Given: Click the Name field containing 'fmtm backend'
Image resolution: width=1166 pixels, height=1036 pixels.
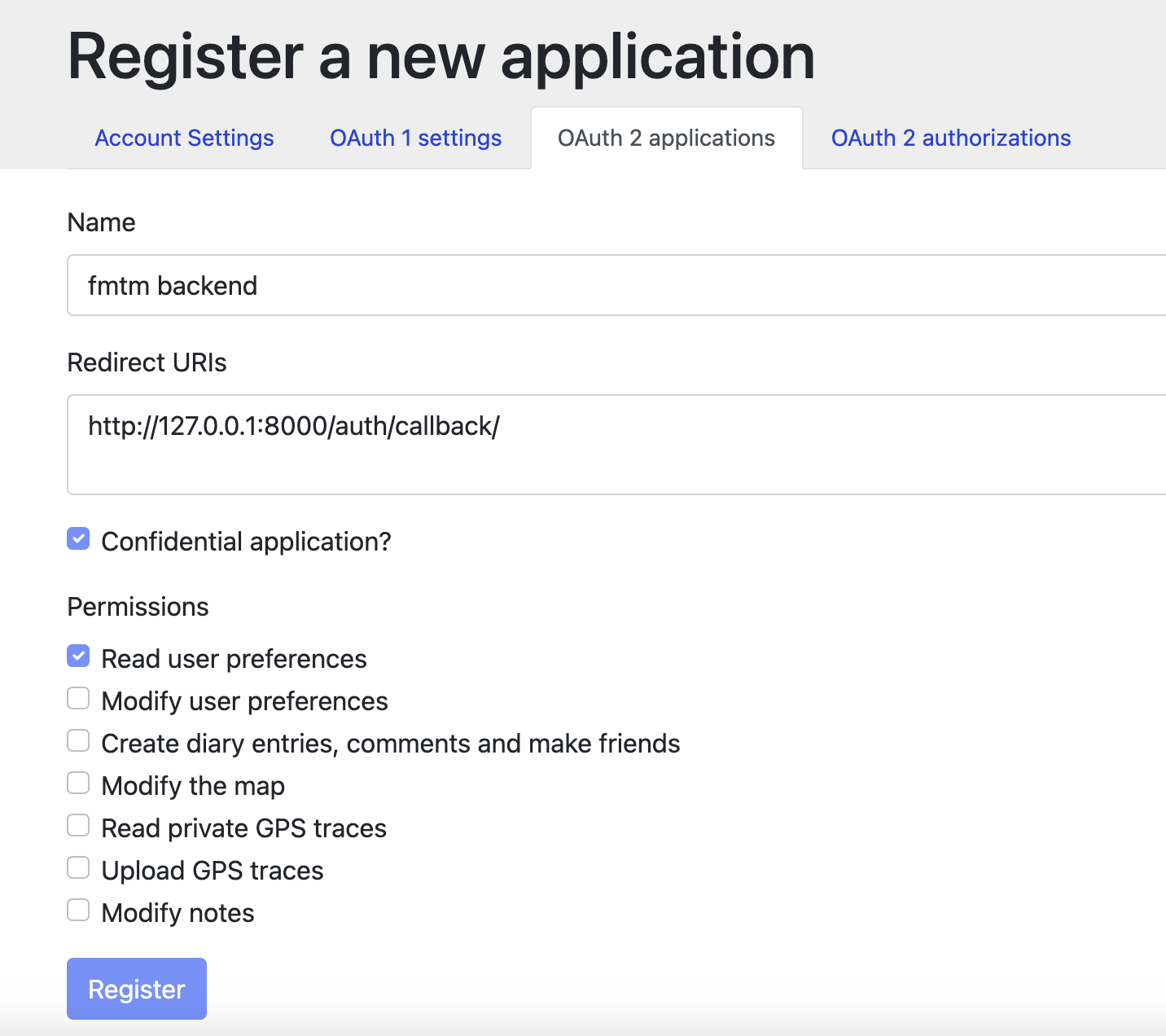Looking at the screenshot, I should [x=616, y=285].
